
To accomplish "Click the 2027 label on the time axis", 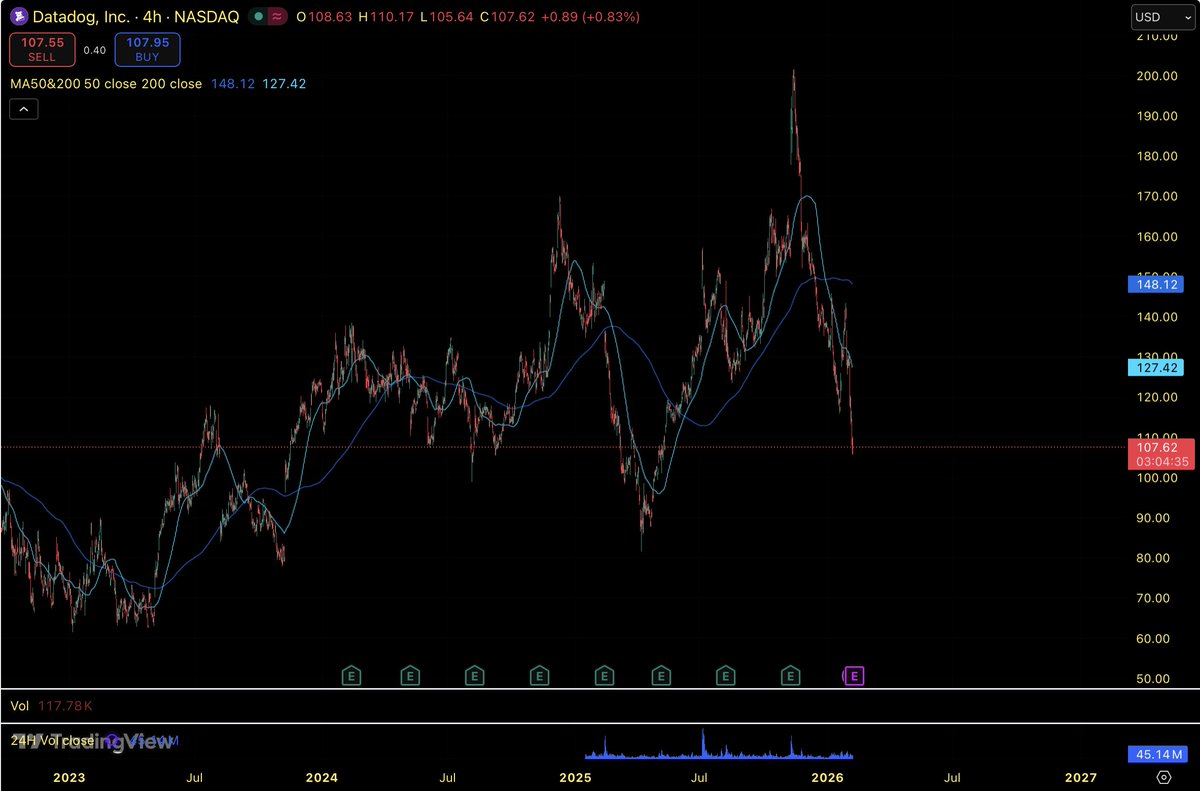I will click(1081, 777).
